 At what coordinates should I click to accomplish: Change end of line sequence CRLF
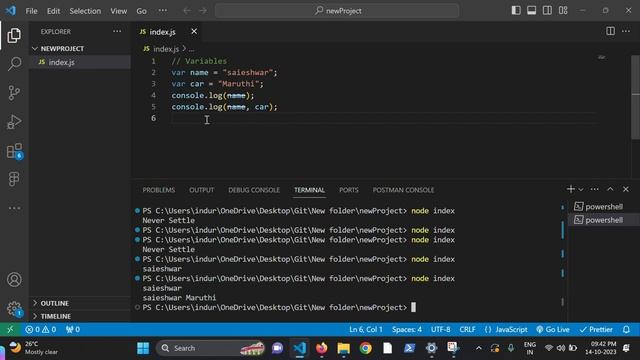pyautogui.click(x=467, y=329)
